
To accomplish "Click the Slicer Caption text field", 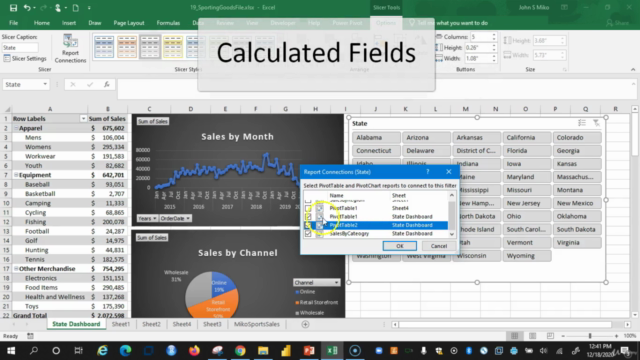I will point(20,48).
